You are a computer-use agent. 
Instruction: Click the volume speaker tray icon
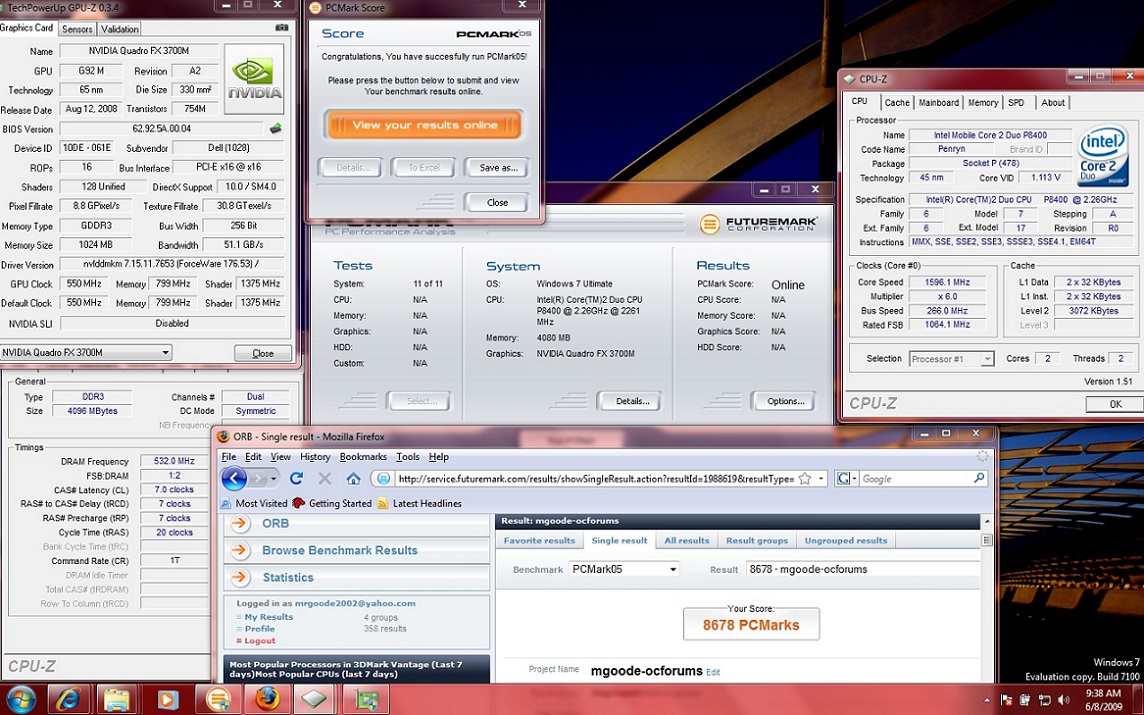click(x=1062, y=700)
